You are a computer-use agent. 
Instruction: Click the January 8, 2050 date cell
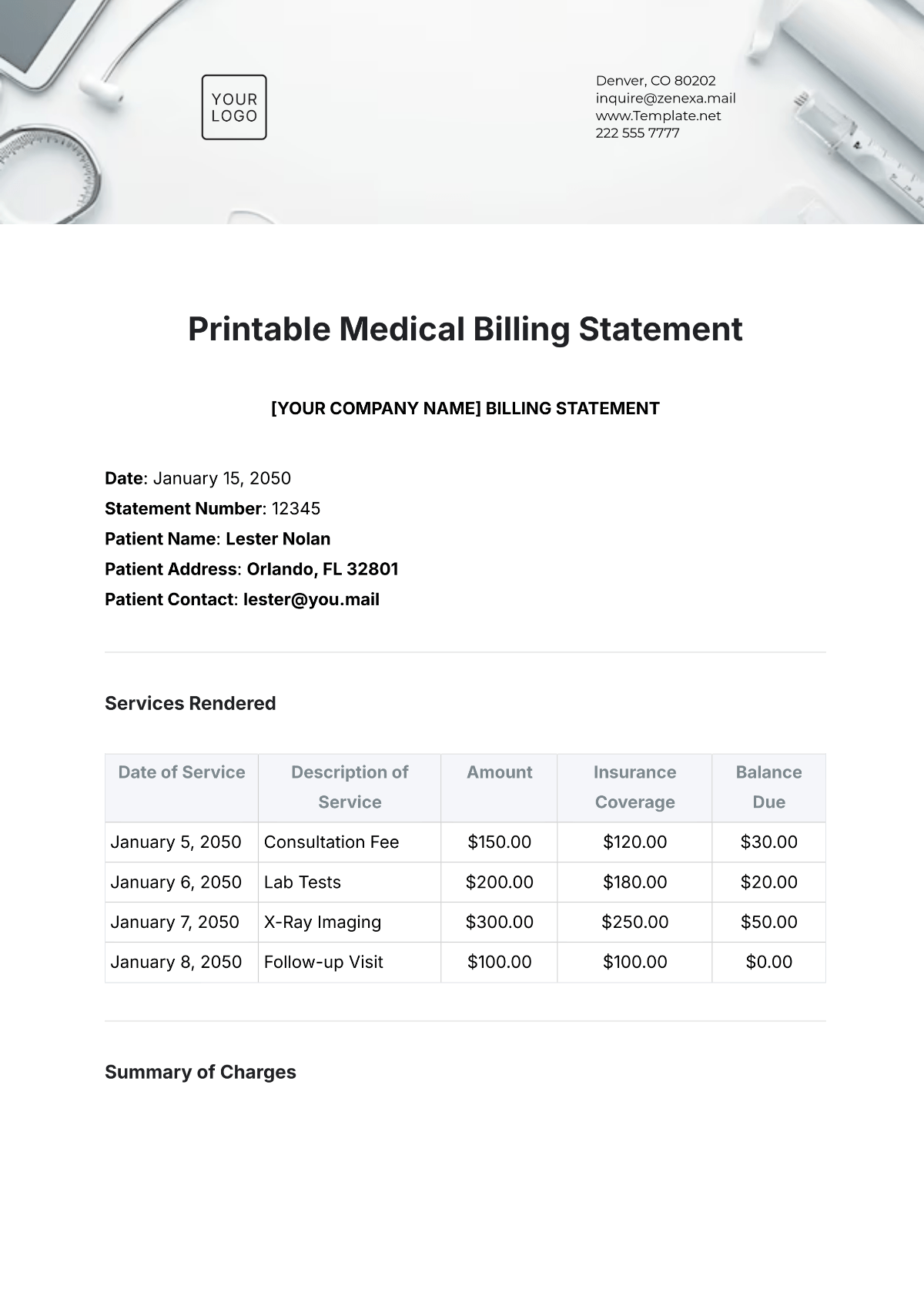click(x=182, y=963)
